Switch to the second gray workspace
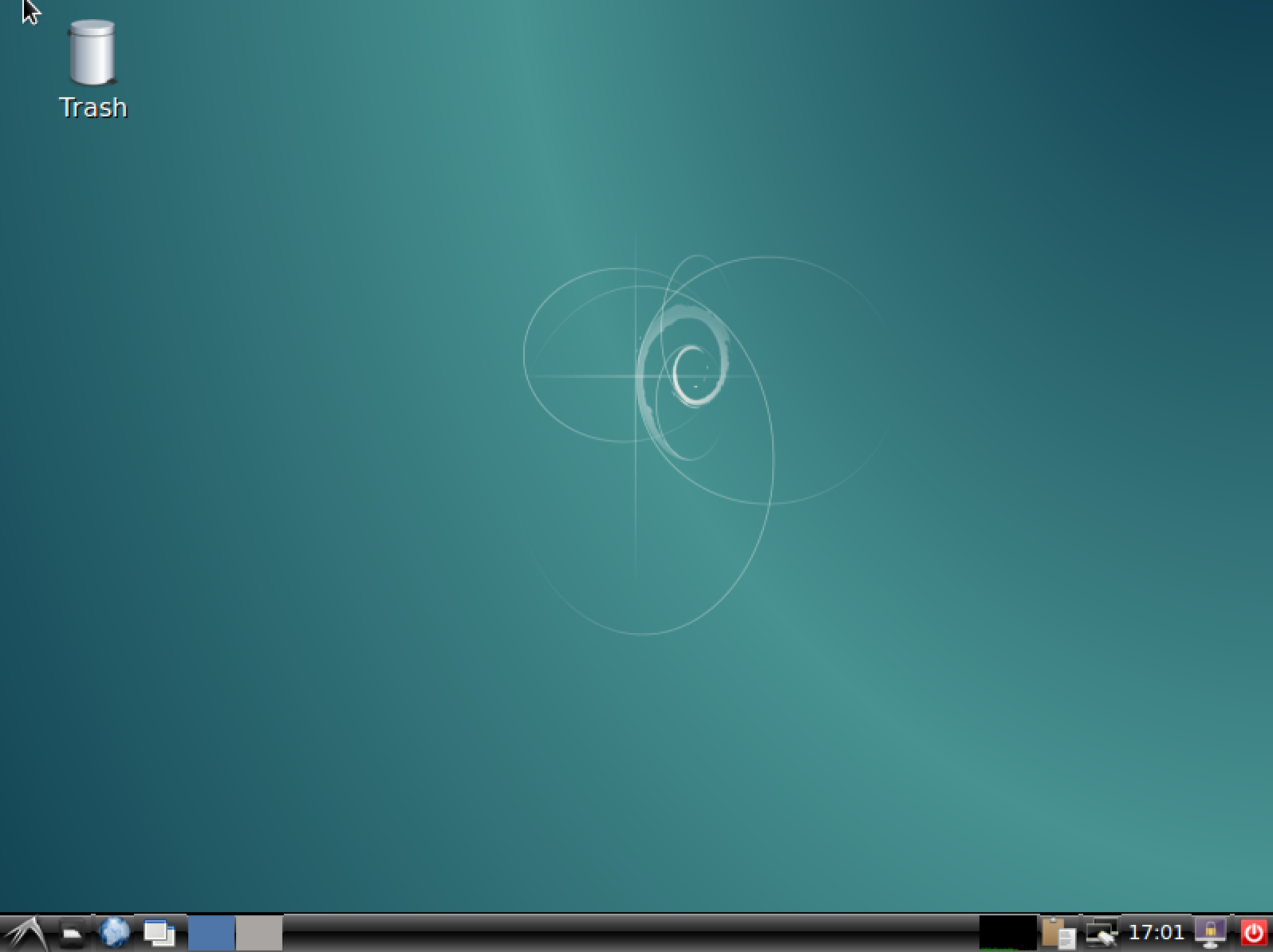 [x=259, y=933]
